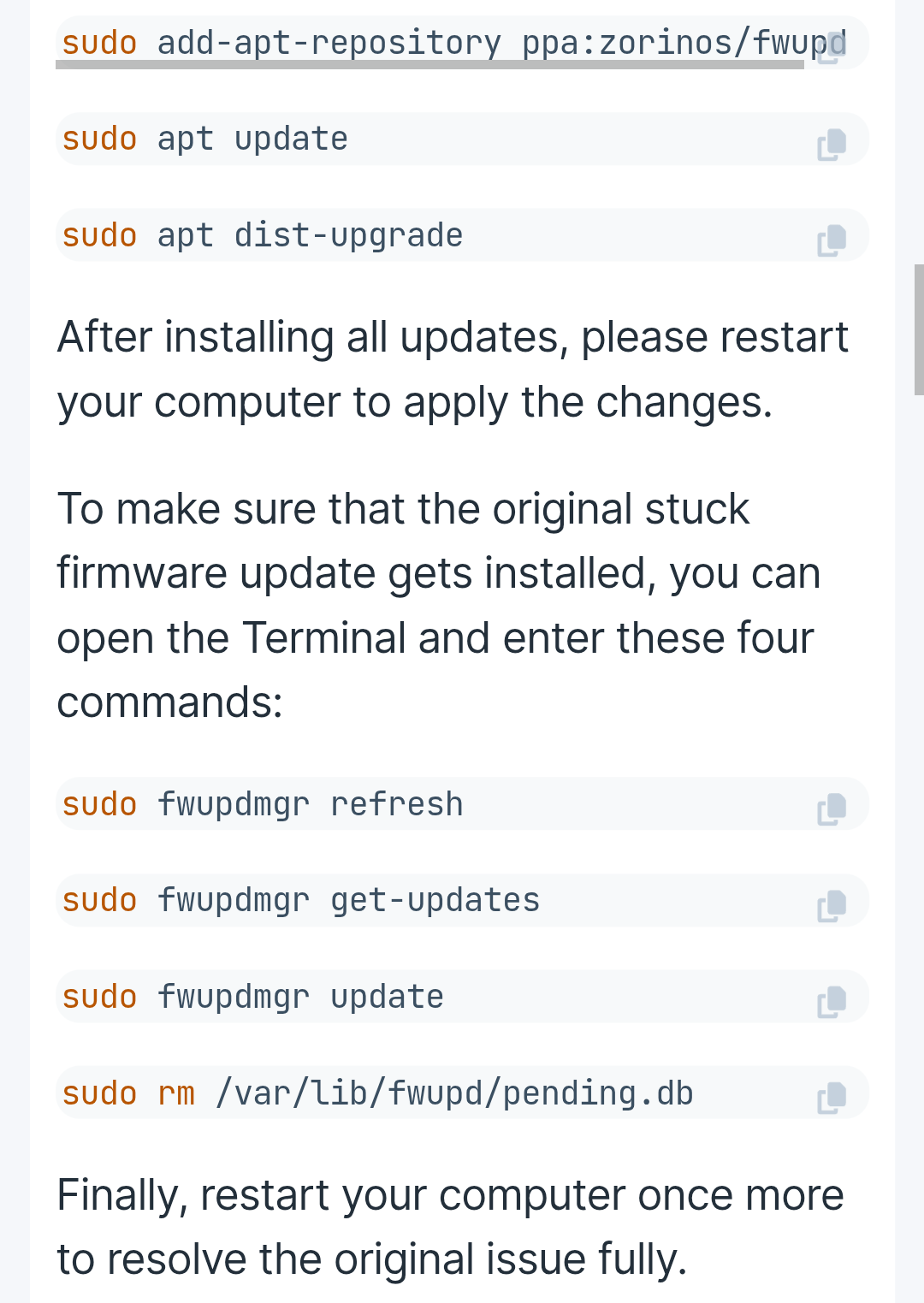Click the 'ppa:zorinos/fwupd' repository text

click(684, 42)
